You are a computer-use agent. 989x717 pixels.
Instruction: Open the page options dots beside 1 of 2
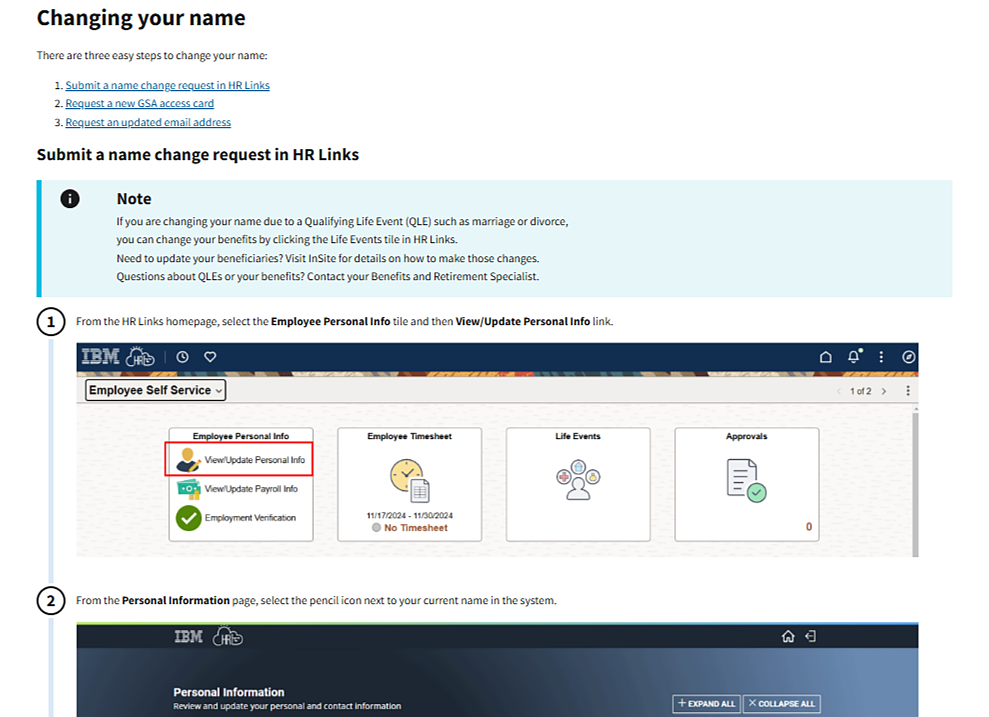908,391
